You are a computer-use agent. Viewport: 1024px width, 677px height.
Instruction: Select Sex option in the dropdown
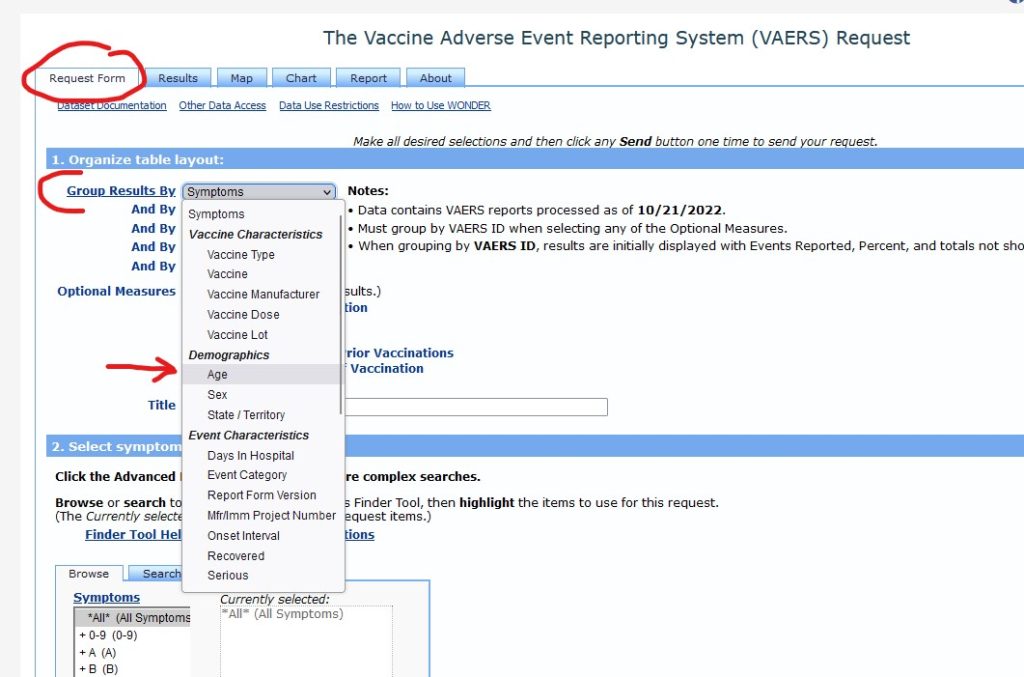[x=217, y=395]
